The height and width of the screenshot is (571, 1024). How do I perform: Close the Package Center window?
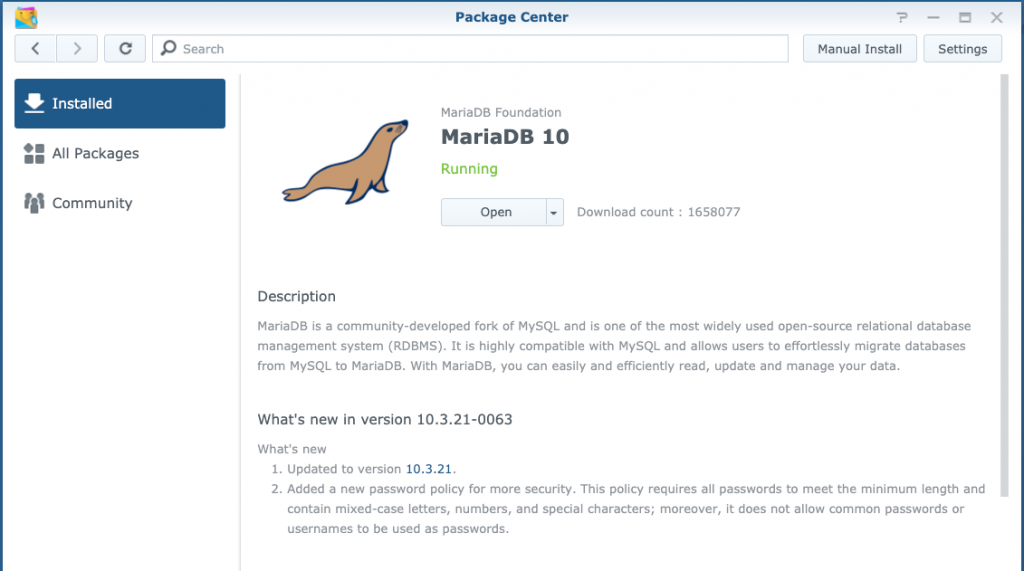[996, 18]
